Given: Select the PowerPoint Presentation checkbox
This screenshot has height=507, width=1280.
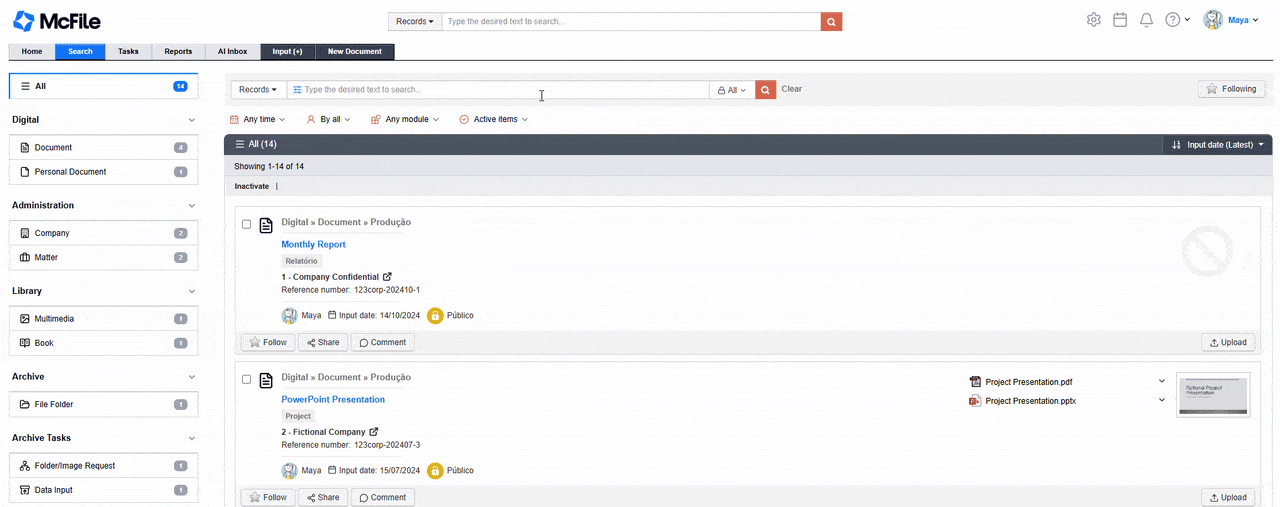Looking at the screenshot, I should point(247,380).
